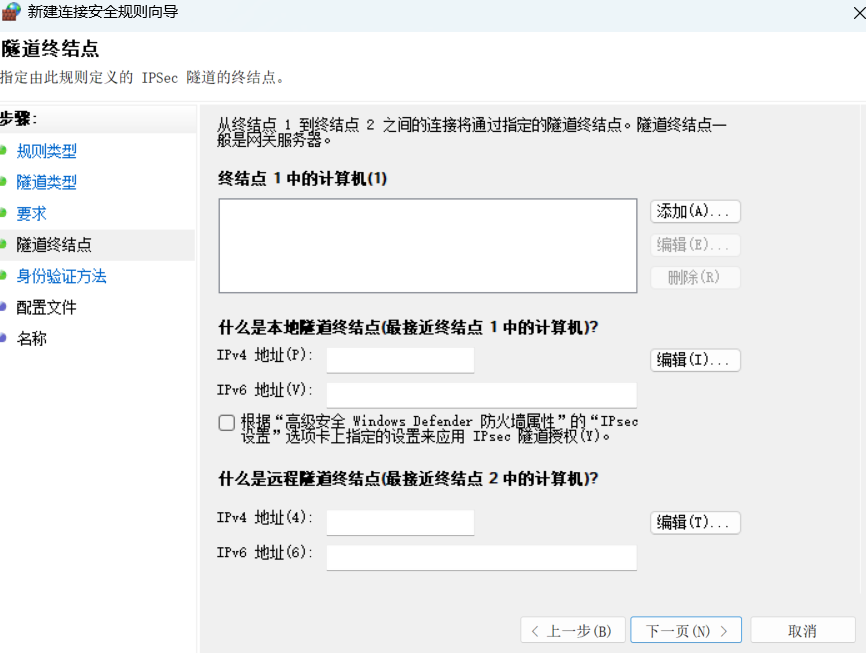
Task: Click the local IPv6 地址(V) field
Action: pos(482,395)
